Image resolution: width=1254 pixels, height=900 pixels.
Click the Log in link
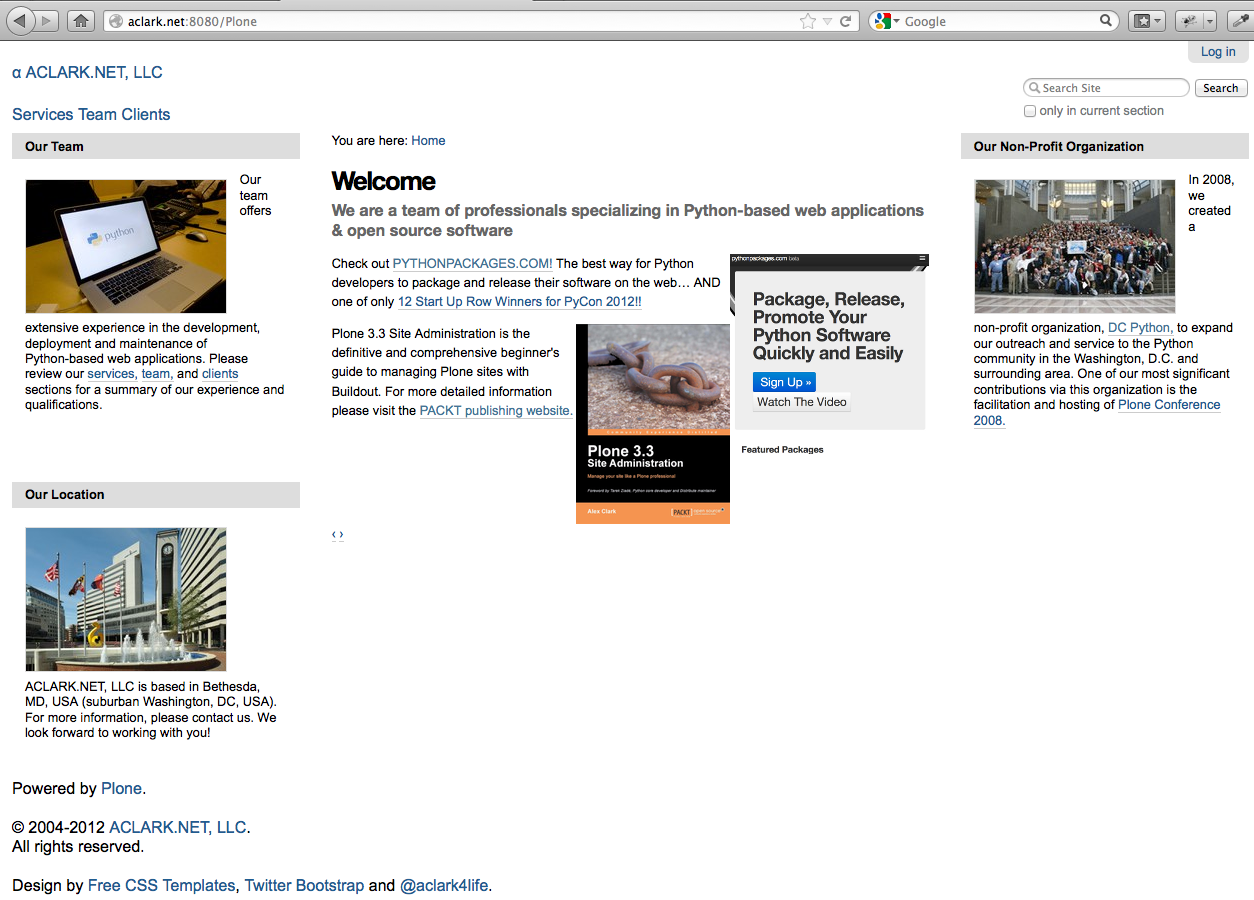(x=1218, y=52)
